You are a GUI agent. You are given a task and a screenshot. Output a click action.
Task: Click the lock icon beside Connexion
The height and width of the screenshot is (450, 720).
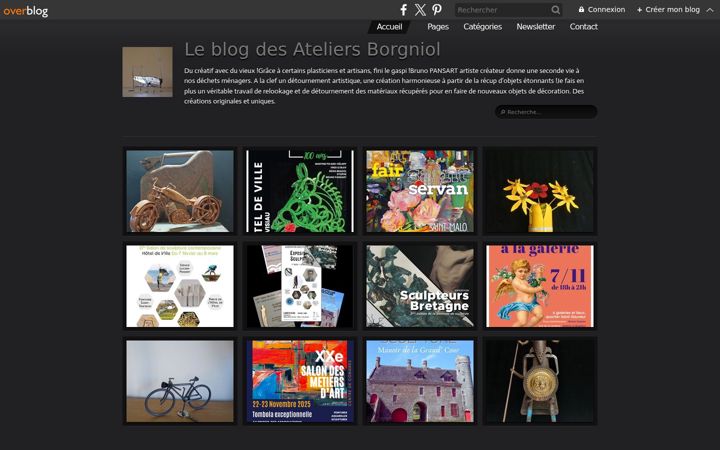click(581, 9)
